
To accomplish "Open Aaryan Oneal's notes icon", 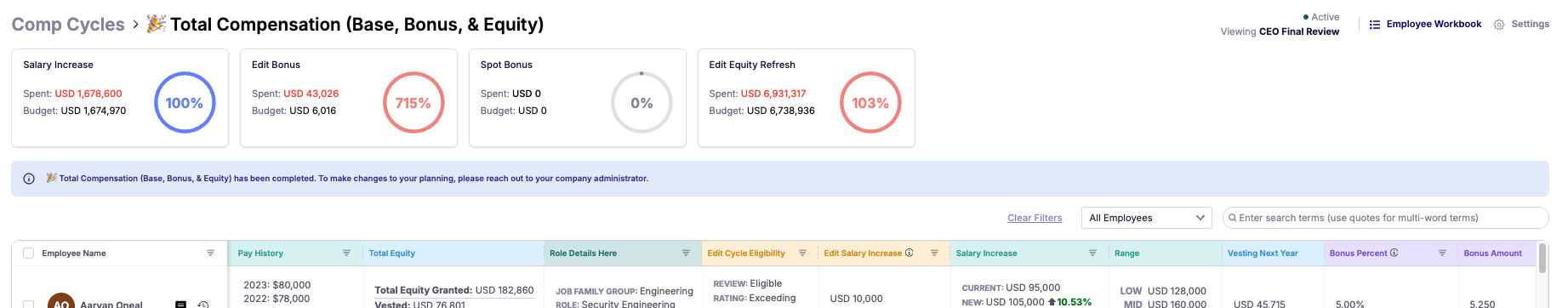I will tap(180, 304).
